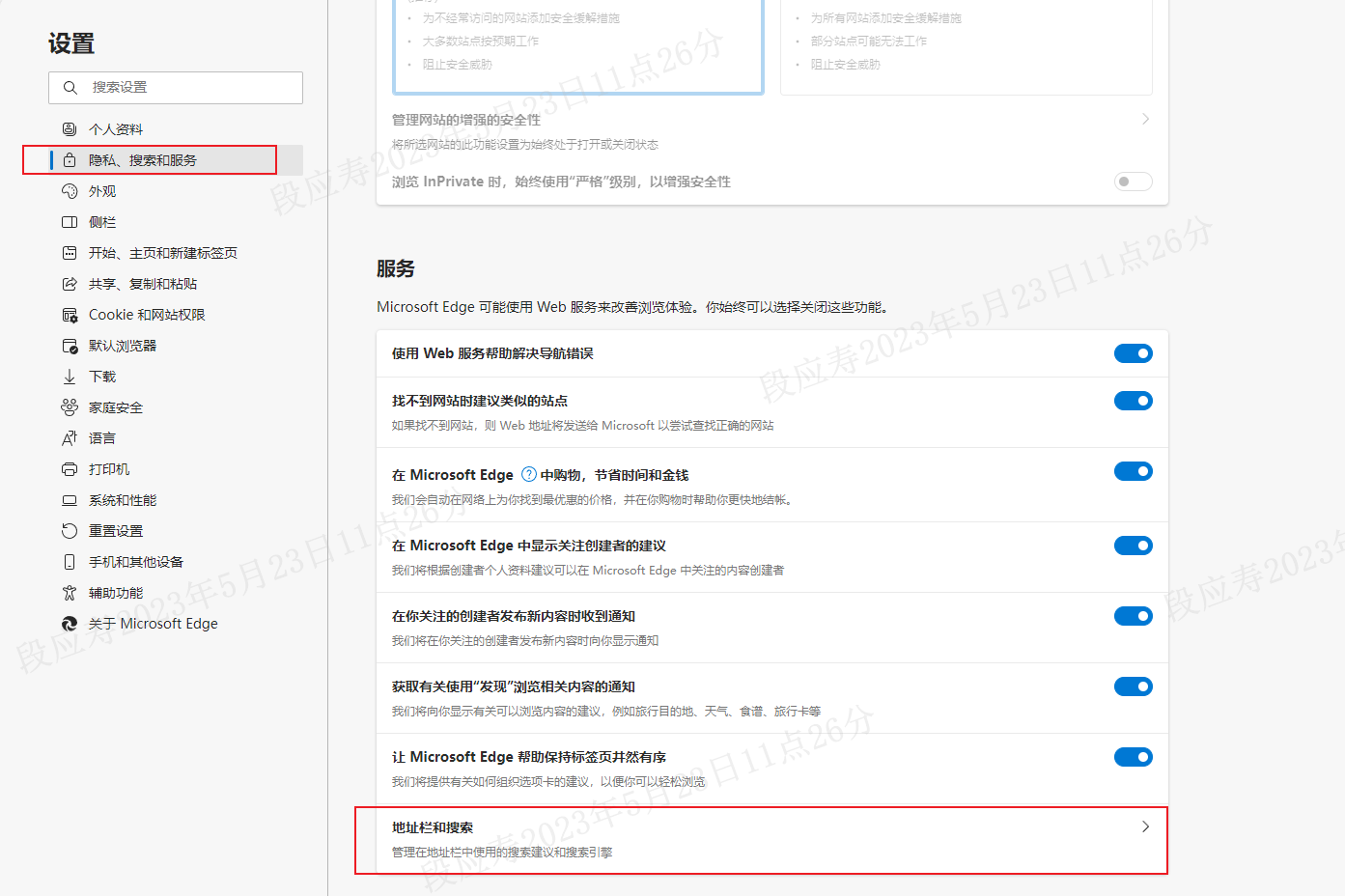Toggle 获取有关使用“发现”浏览相关内容的通知 switch

(x=1134, y=686)
